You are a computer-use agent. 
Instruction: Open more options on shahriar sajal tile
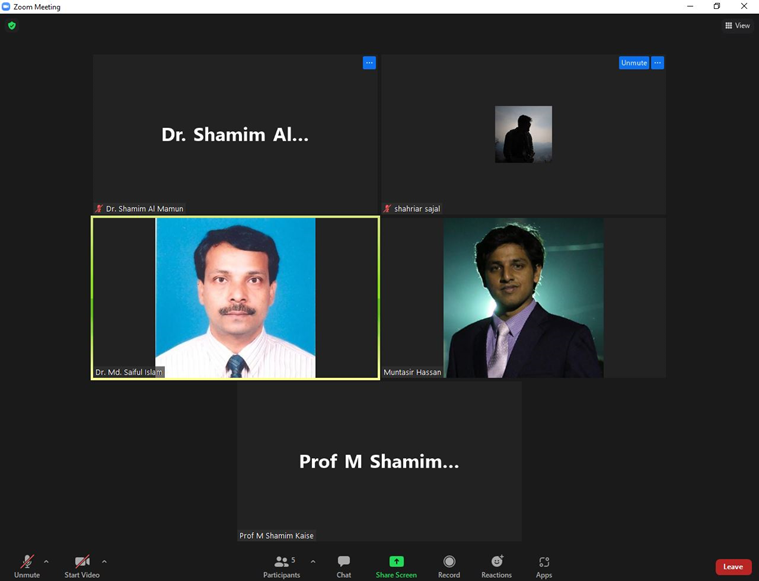click(657, 63)
